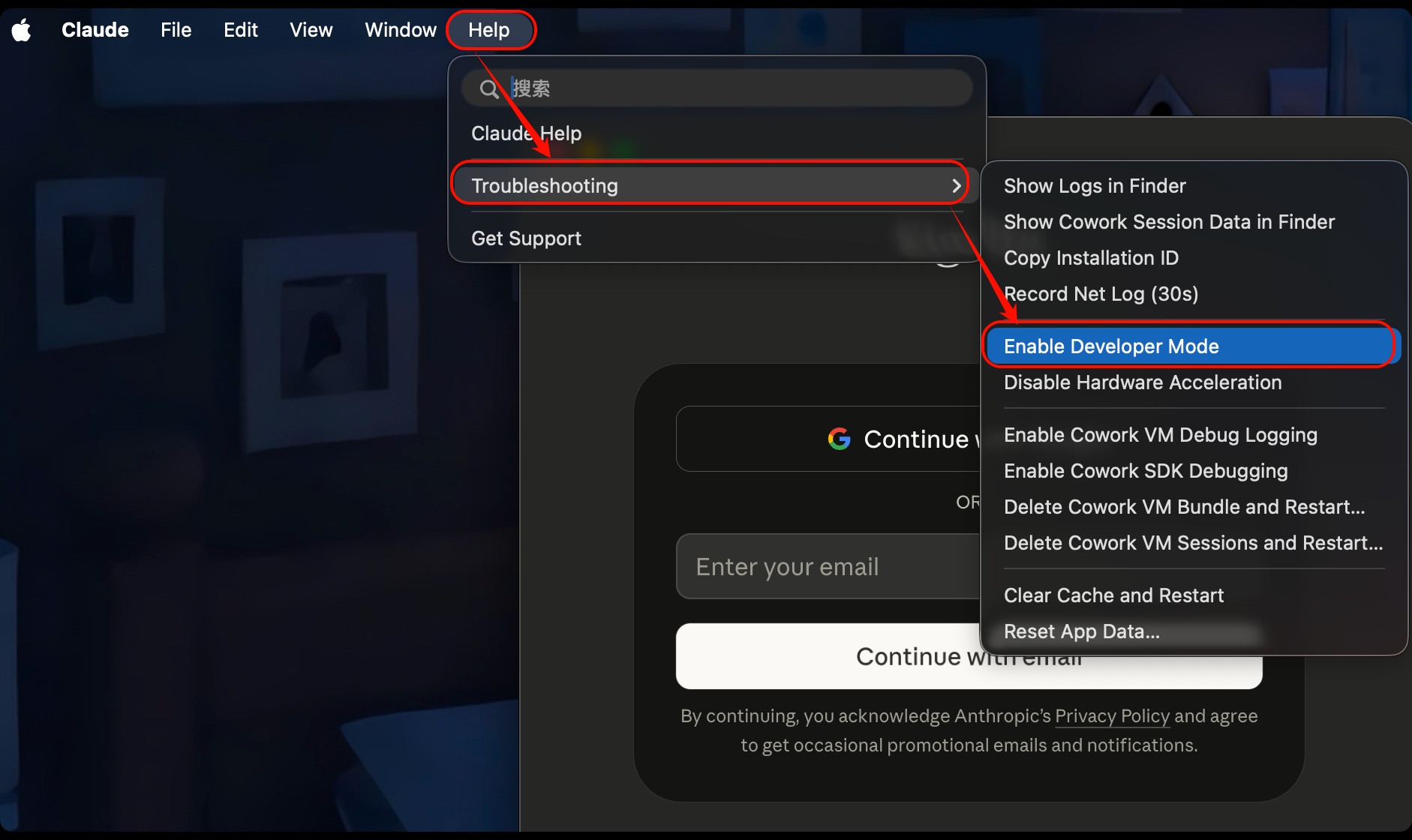The height and width of the screenshot is (840, 1412).
Task: Open the Claude app menu
Action: pos(95,30)
